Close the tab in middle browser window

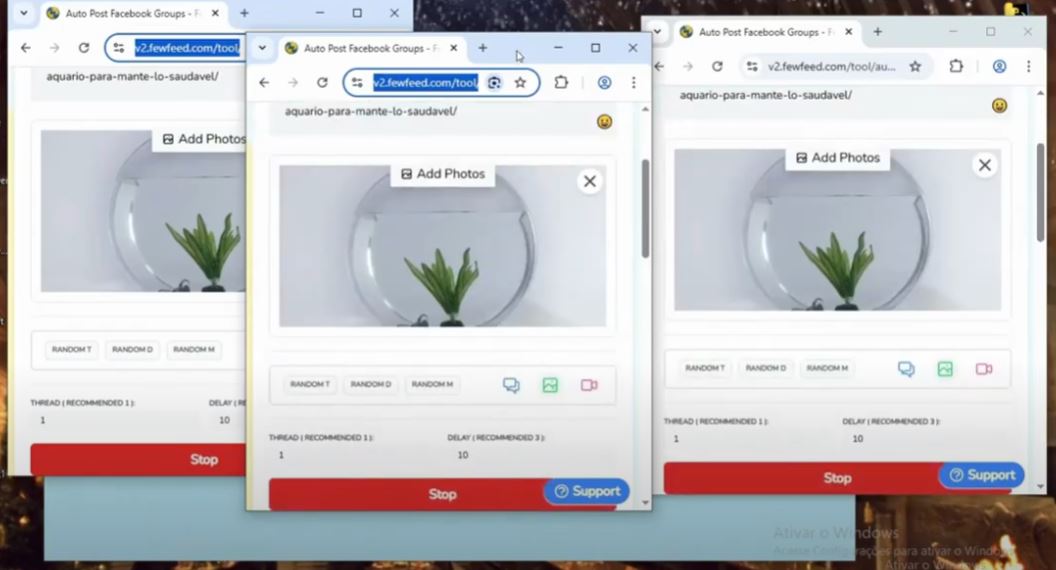coord(454,48)
